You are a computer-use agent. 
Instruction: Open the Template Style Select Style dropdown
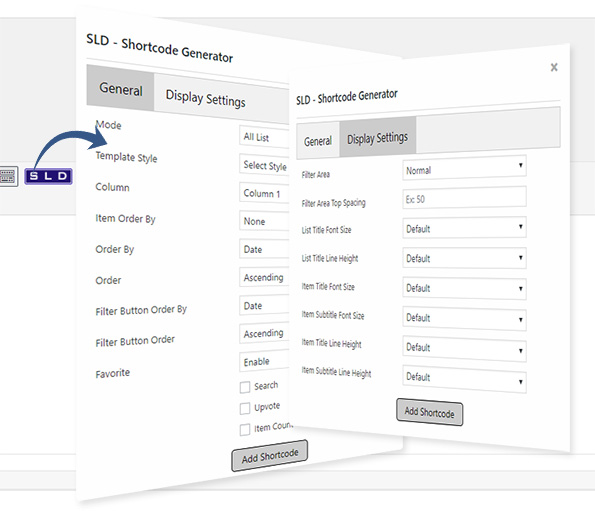point(264,165)
